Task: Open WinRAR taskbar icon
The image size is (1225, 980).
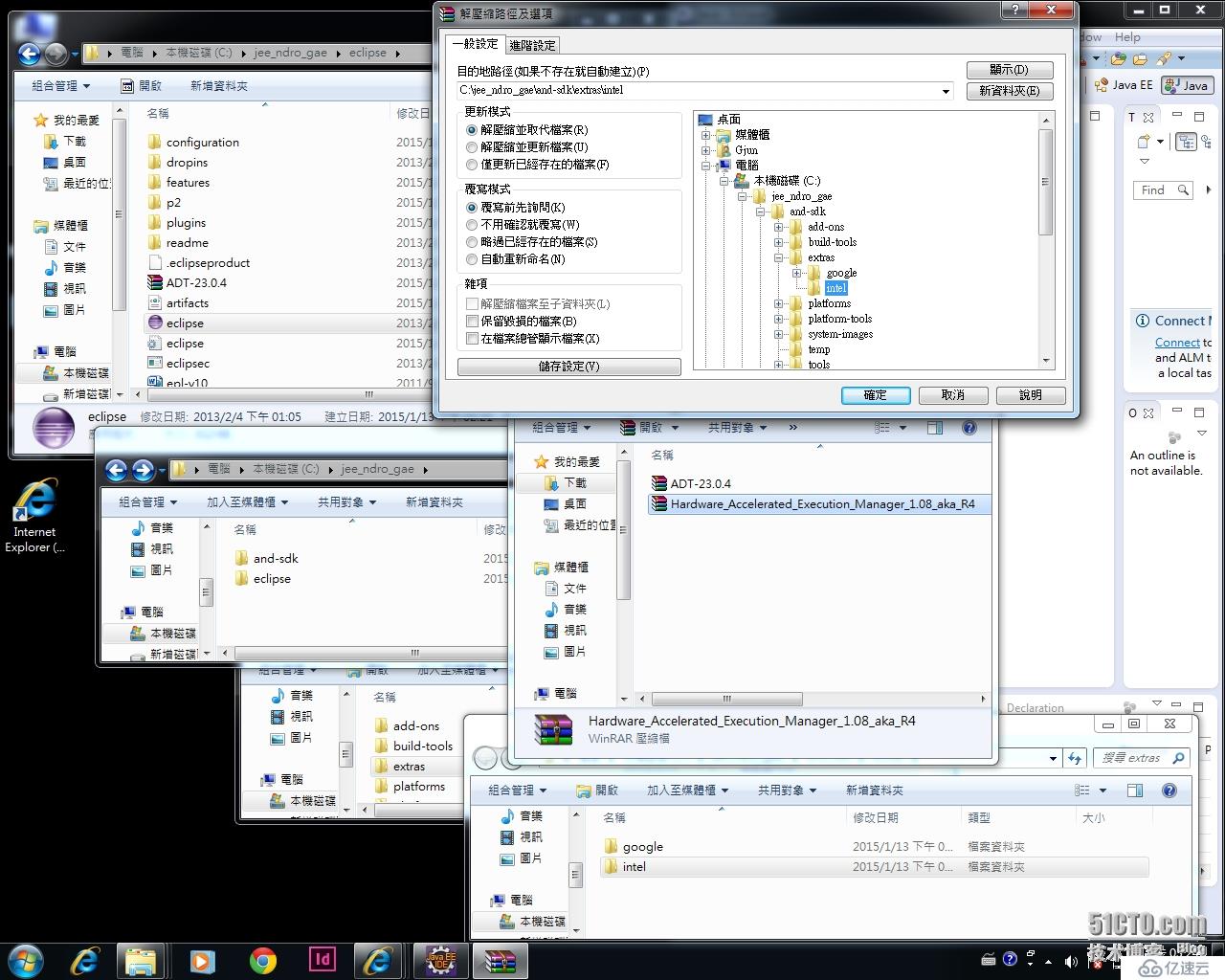Action: pyautogui.click(x=499, y=960)
